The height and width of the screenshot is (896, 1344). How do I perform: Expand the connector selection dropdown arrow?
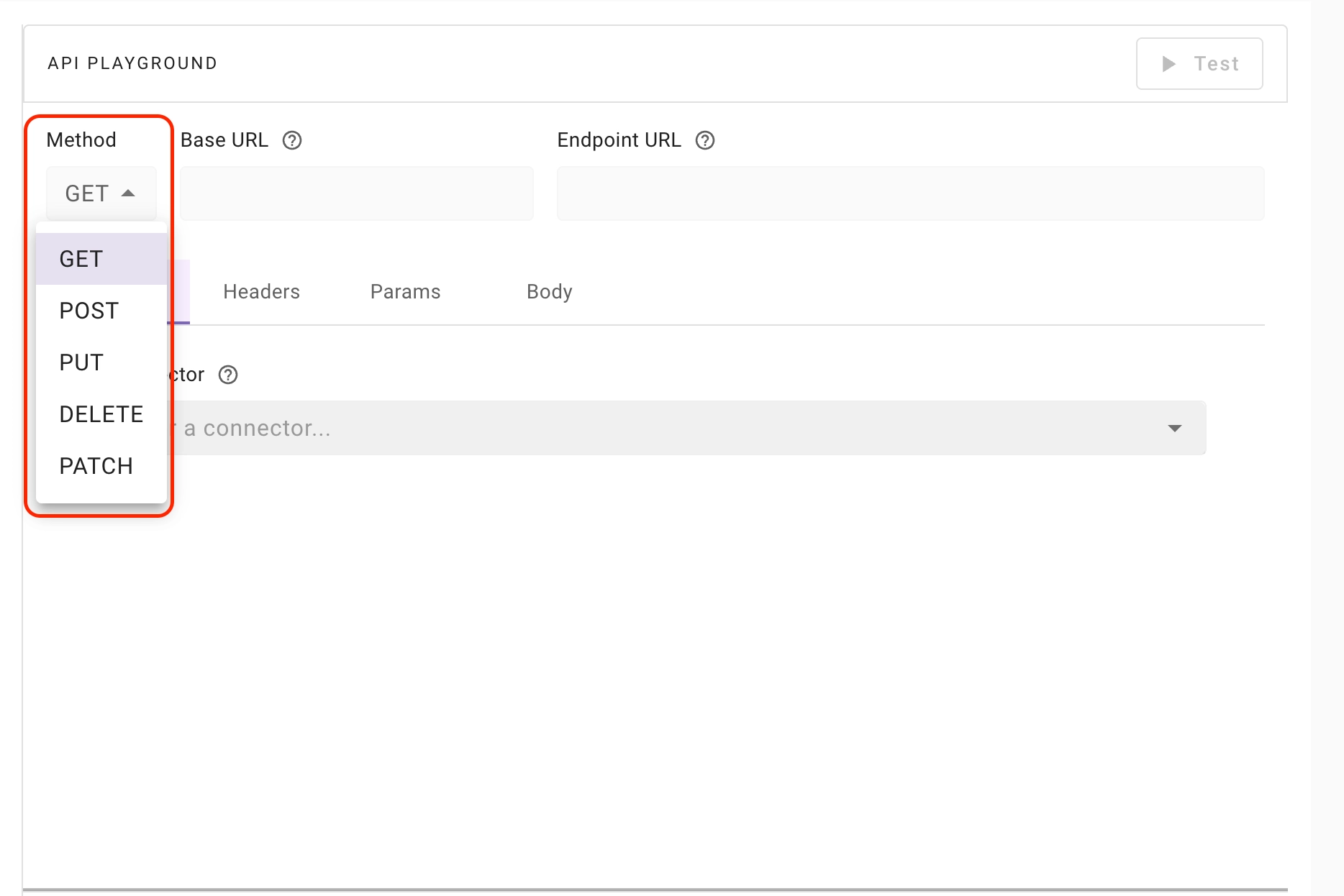1175,429
